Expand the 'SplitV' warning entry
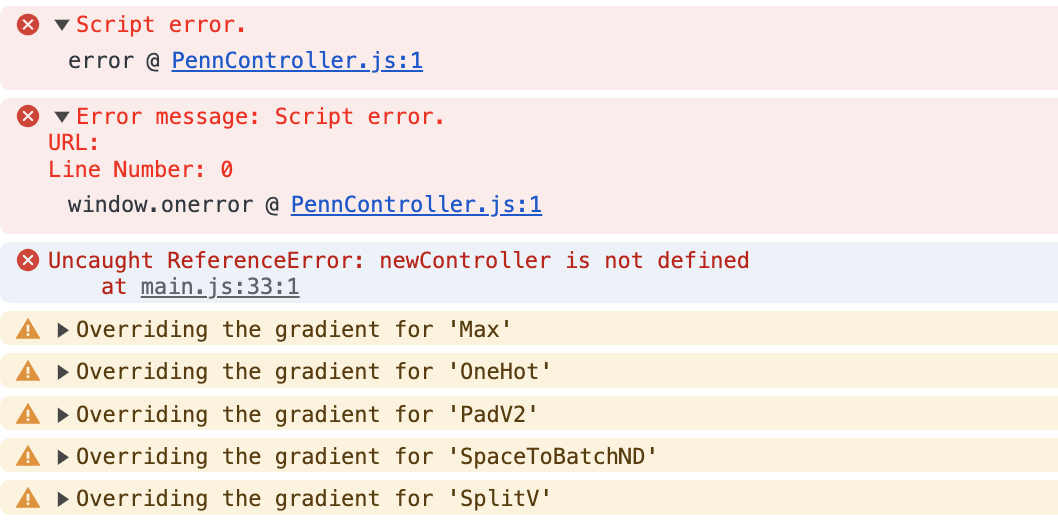The image size is (1058, 528). (x=63, y=499)
